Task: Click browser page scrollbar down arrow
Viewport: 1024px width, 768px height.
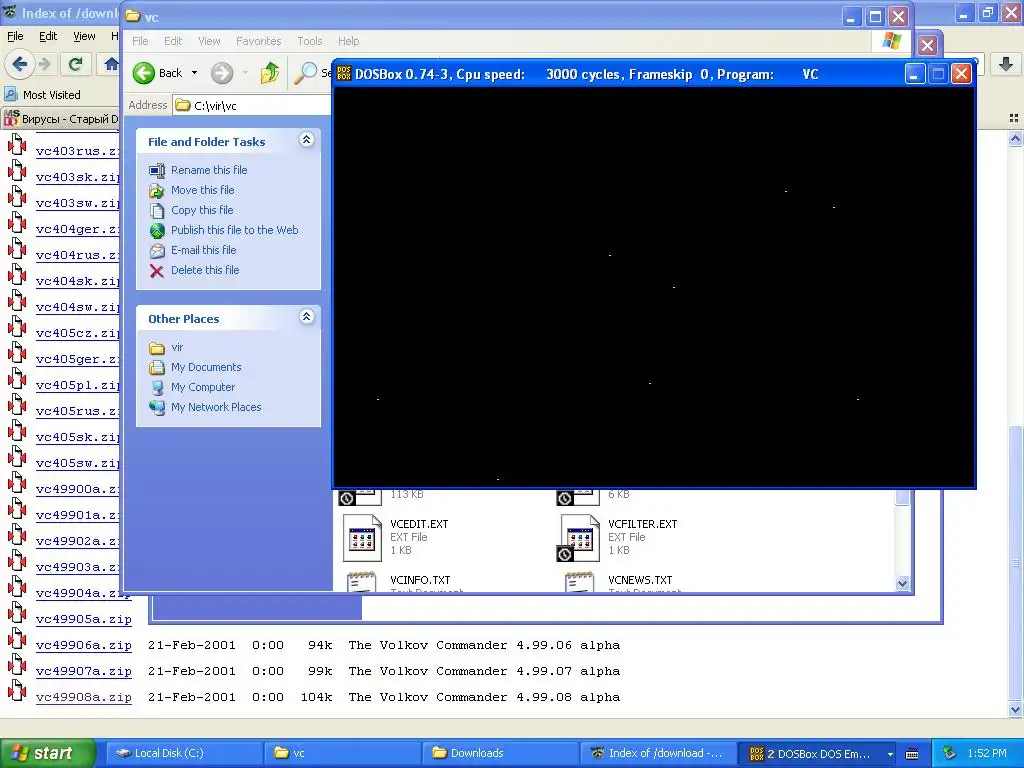Action: coord(1015,709)
